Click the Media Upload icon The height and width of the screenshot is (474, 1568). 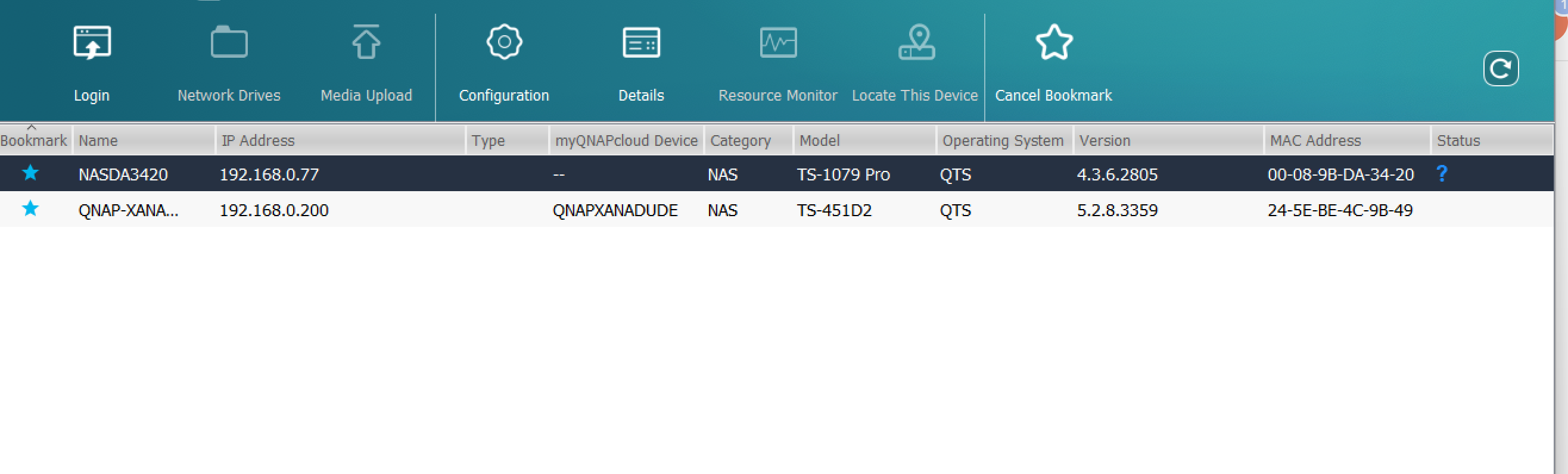pyautogui.click(x=366, y=43)
